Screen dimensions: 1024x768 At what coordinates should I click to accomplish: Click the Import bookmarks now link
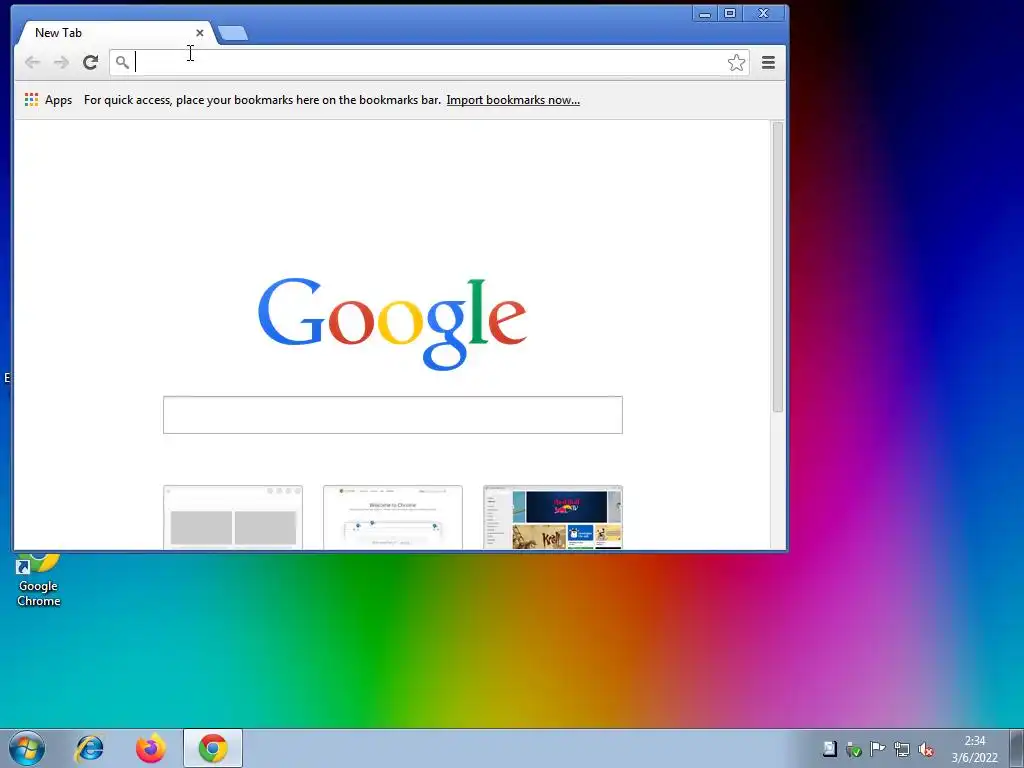point(513,100)
